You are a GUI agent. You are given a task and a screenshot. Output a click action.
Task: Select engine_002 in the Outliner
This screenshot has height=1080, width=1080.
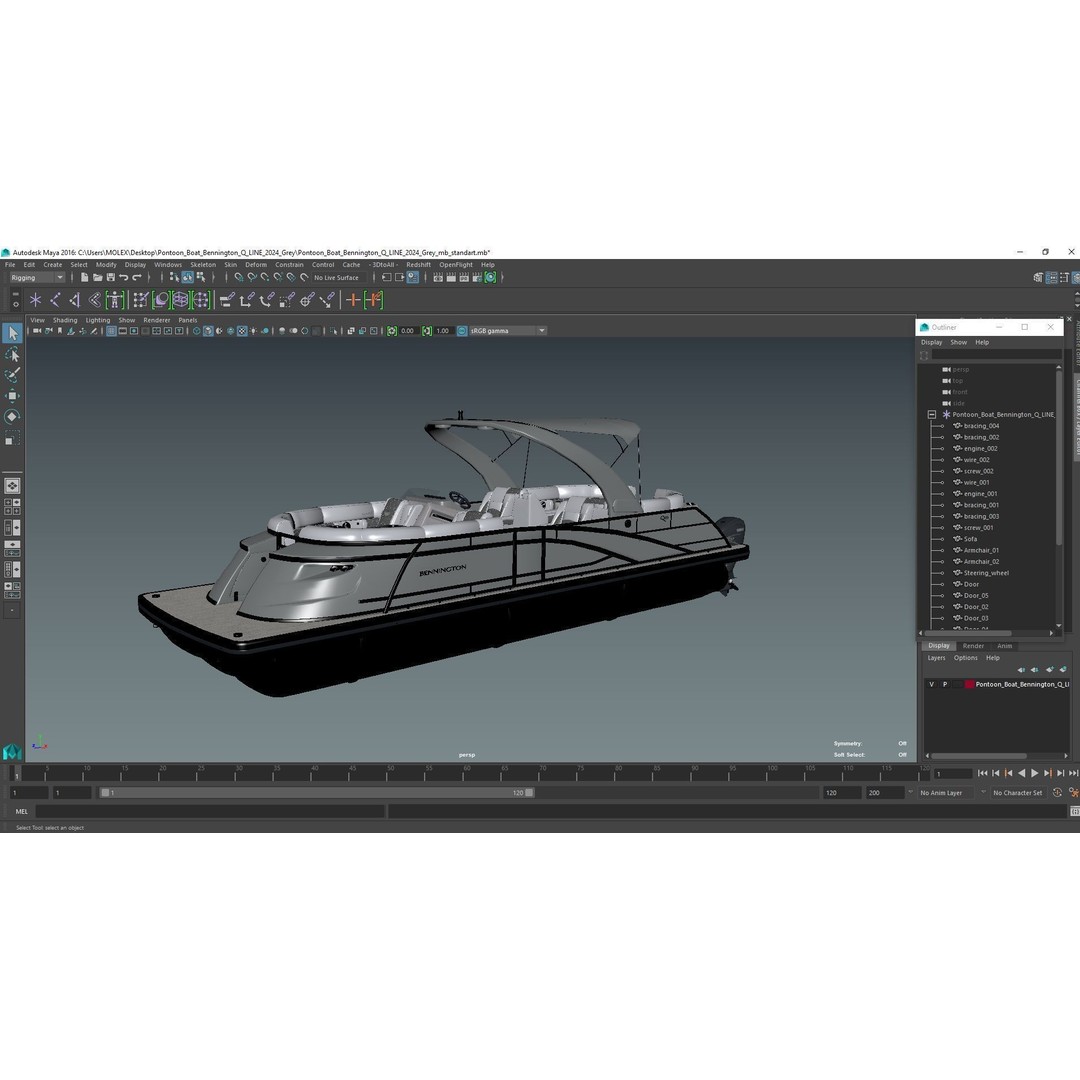[980, 448]
